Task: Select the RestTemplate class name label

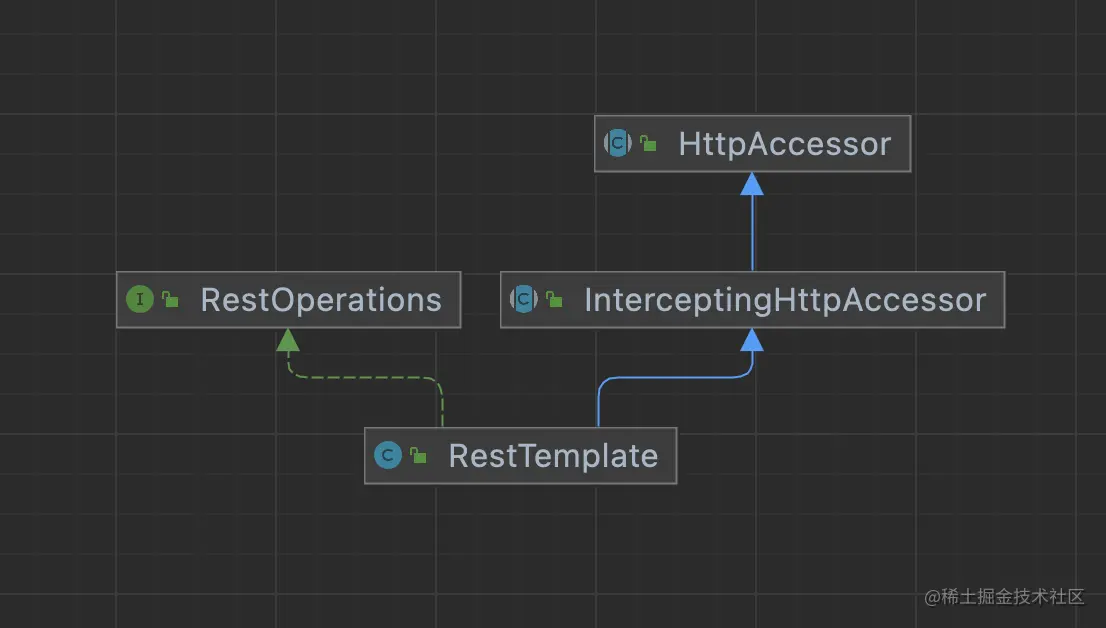Action: [553, 456]
